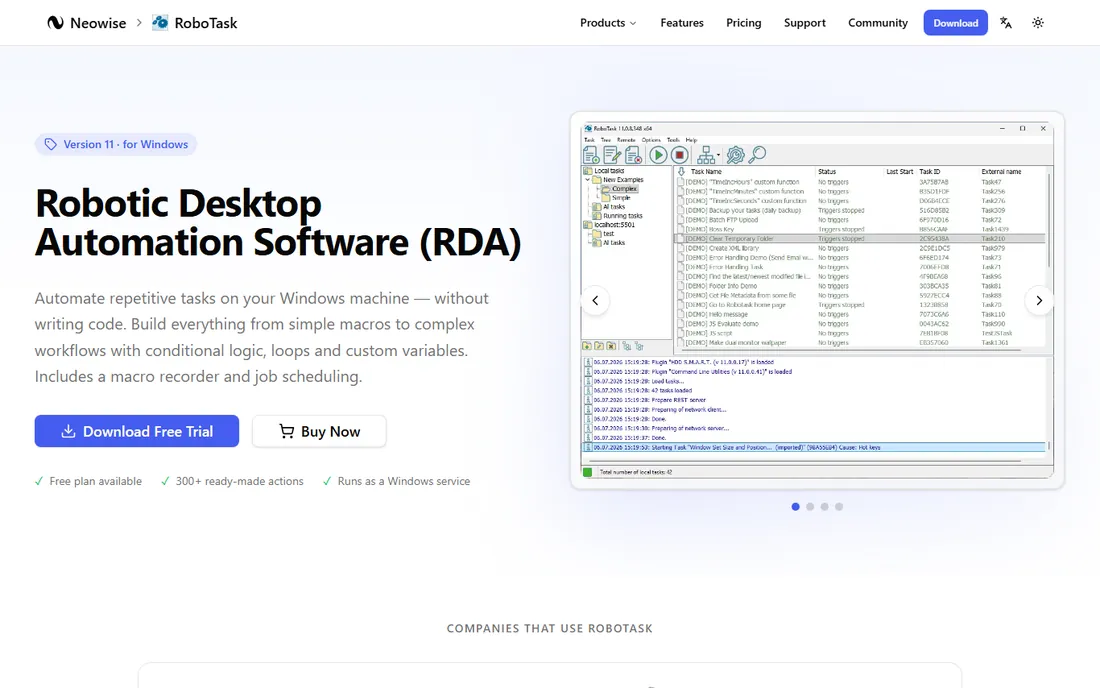
Task: Click the highlighted 'Starting Task' log line in screenshot
Action: [814, 447]
